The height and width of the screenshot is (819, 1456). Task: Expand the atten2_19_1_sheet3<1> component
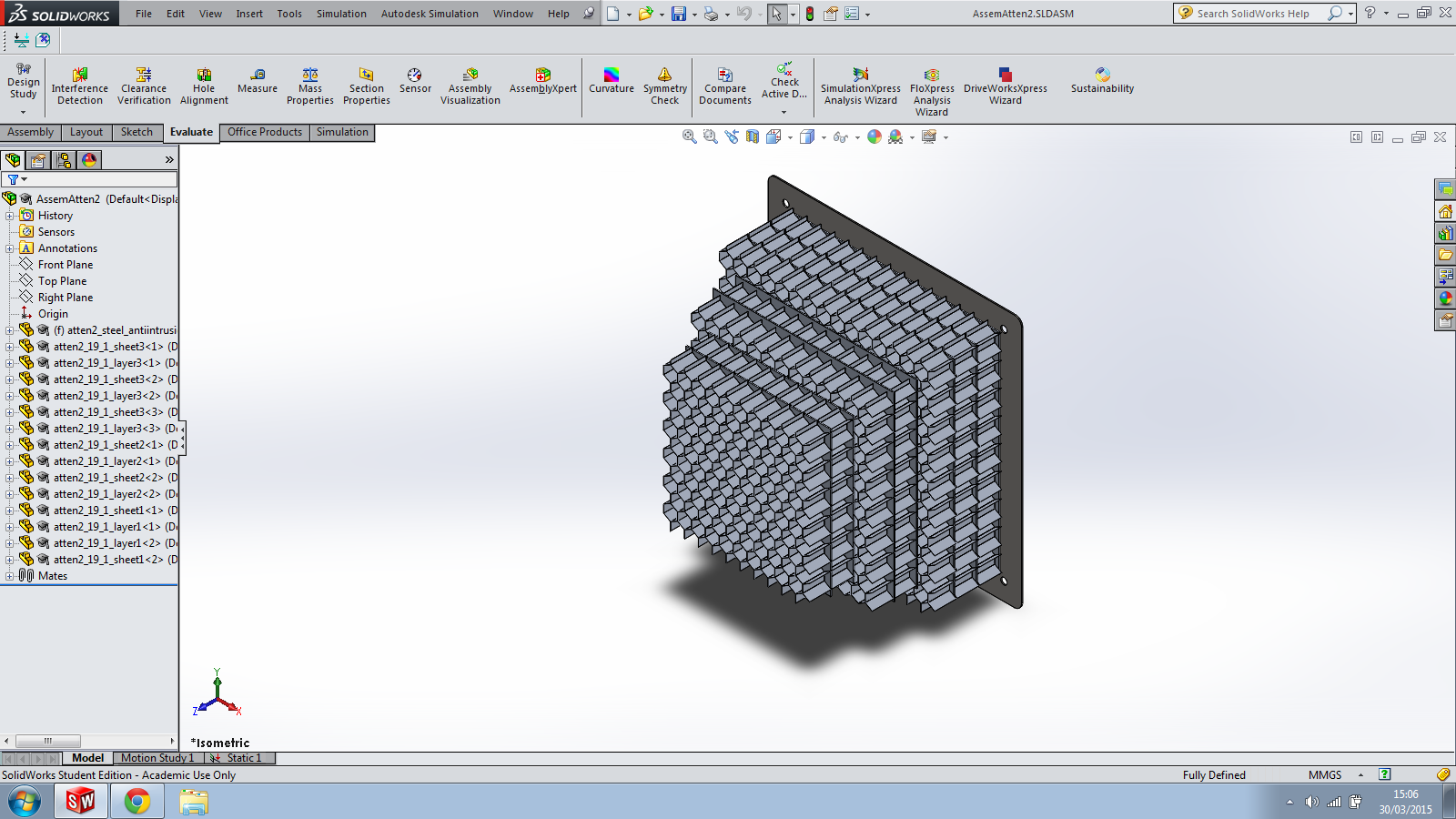10,347
